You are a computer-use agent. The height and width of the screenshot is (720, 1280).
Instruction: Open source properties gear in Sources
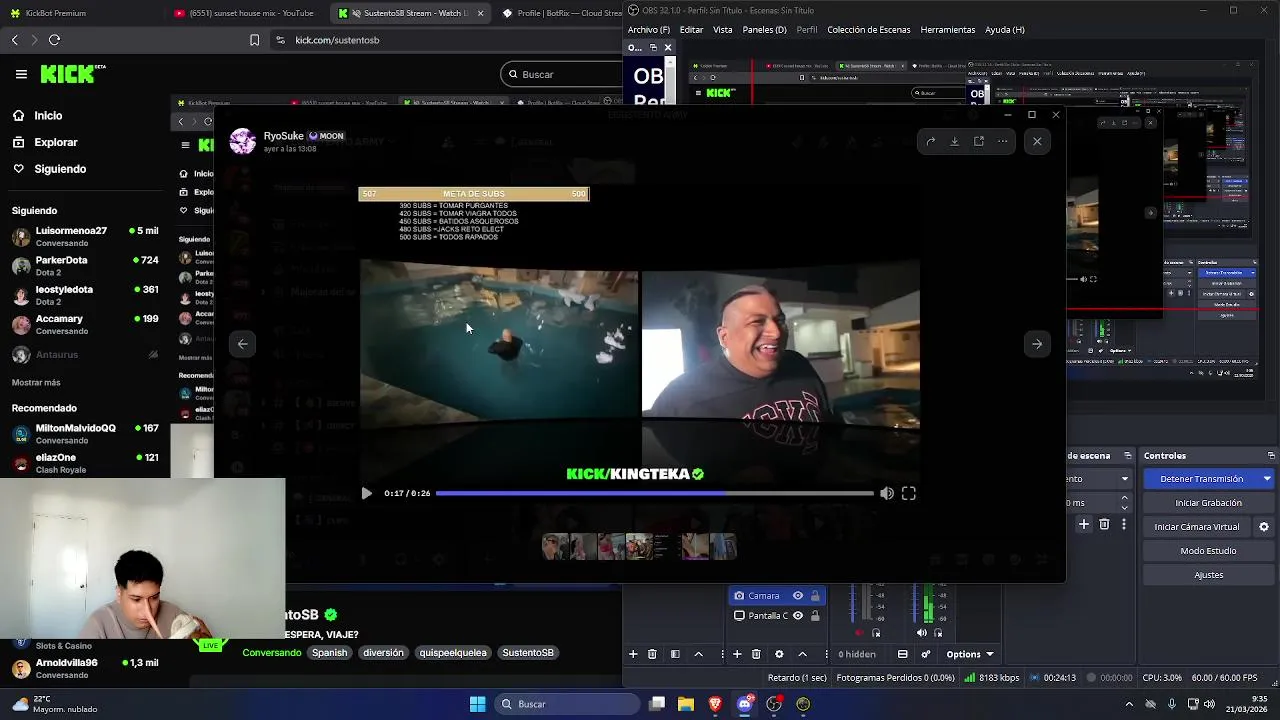coord(779,654)
